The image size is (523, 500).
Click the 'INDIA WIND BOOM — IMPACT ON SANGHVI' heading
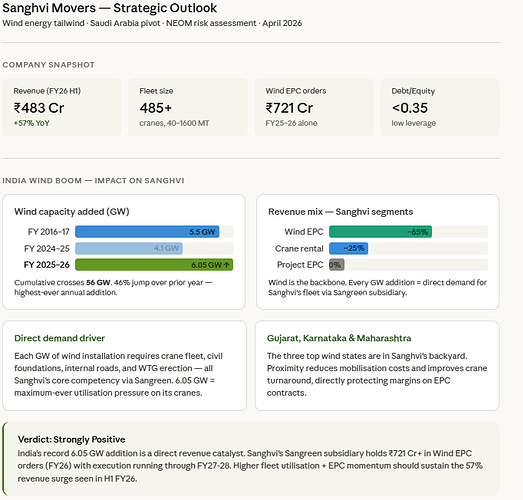pyautogui.click(x=93, y=180)
